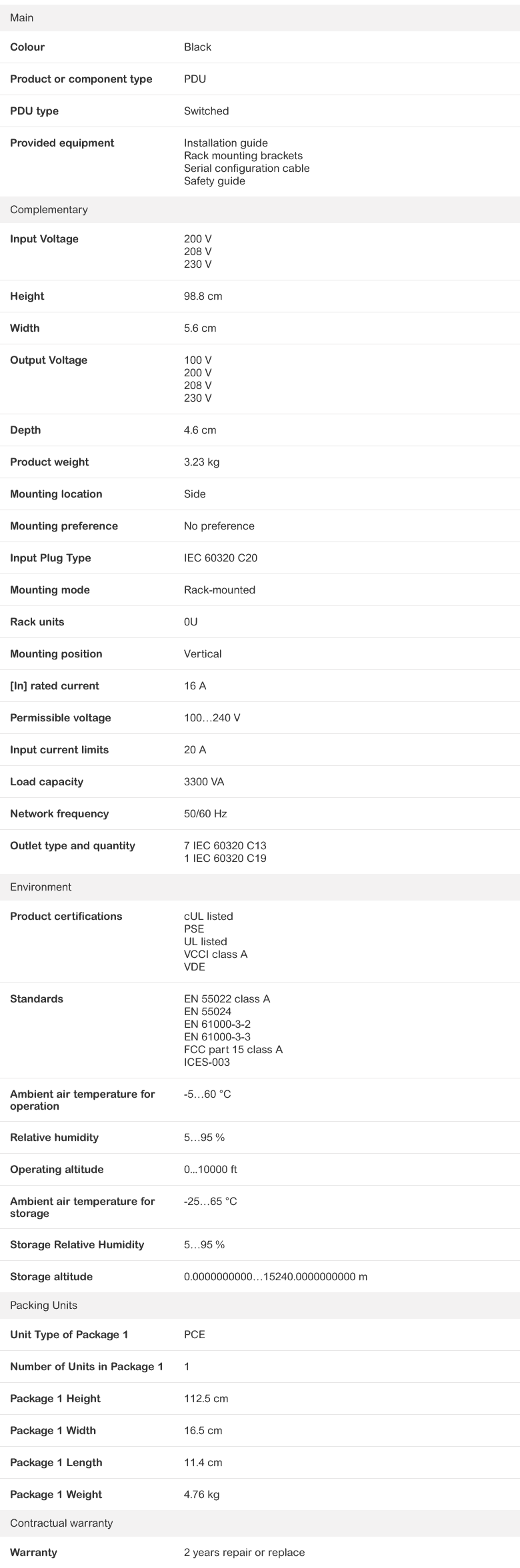Click the VCCI class A certification
520x1568 pixels.
click(215, 955)
